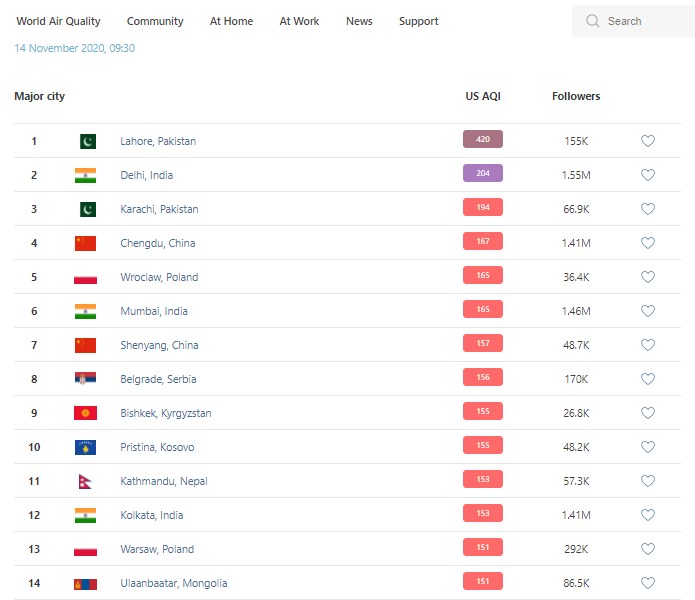The height and width of the screenshot is (600, 695).
Task: Open the World Air Quality menu
Action: [58, 21]
